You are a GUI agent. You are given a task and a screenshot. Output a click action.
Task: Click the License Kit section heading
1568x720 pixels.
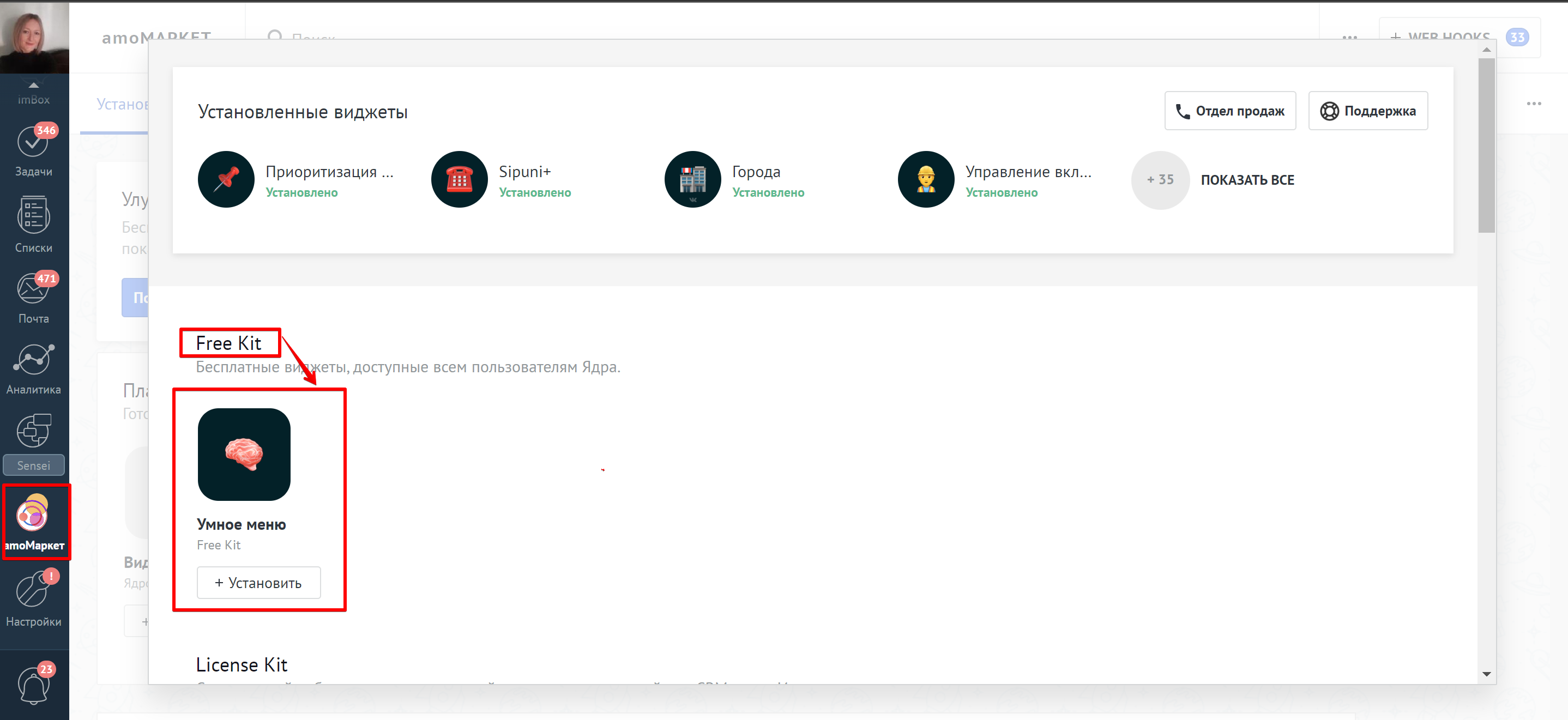[x=241, y=664]
